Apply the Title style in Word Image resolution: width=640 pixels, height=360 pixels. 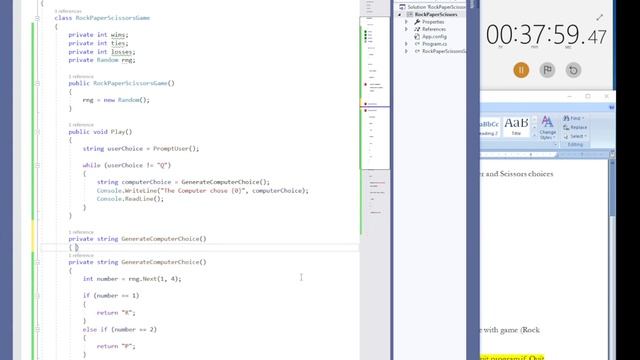coord(516,127)
